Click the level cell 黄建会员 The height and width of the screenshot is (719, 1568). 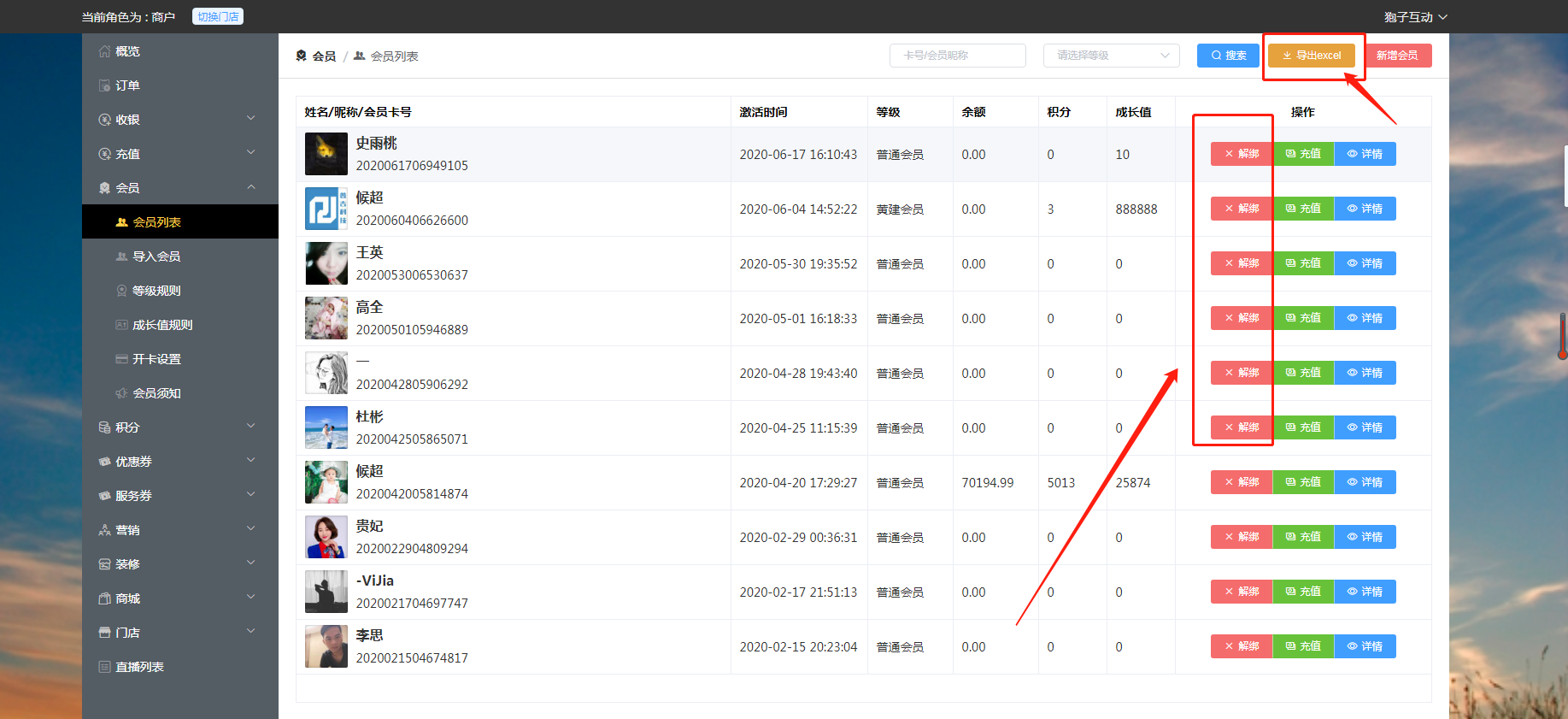pyautogui.click(x=900, y=209)
